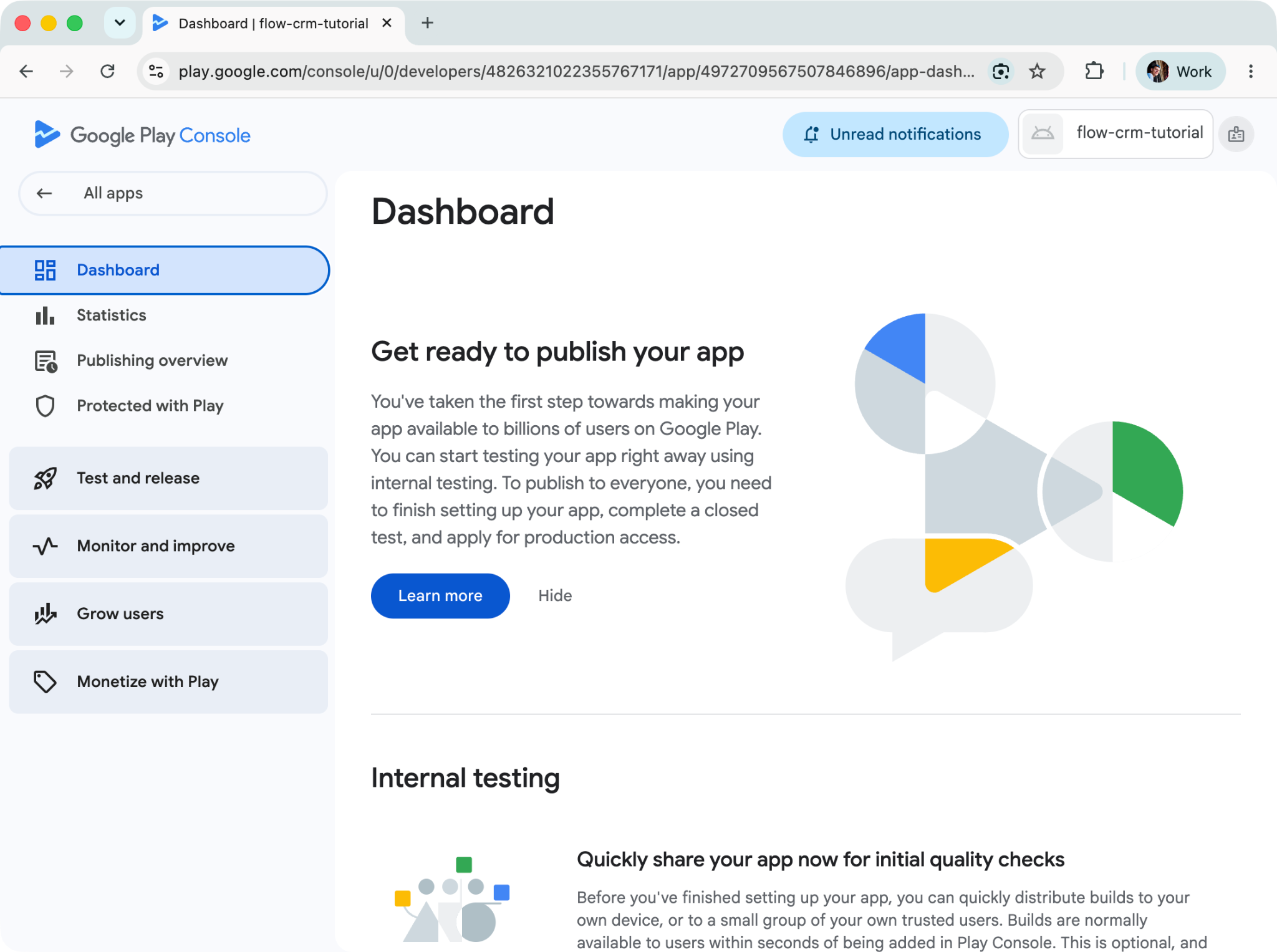The width and height of the screenshot is (1277, 952).
Task: Bookmark this page with the star icon
Action: click(1037, 72)
